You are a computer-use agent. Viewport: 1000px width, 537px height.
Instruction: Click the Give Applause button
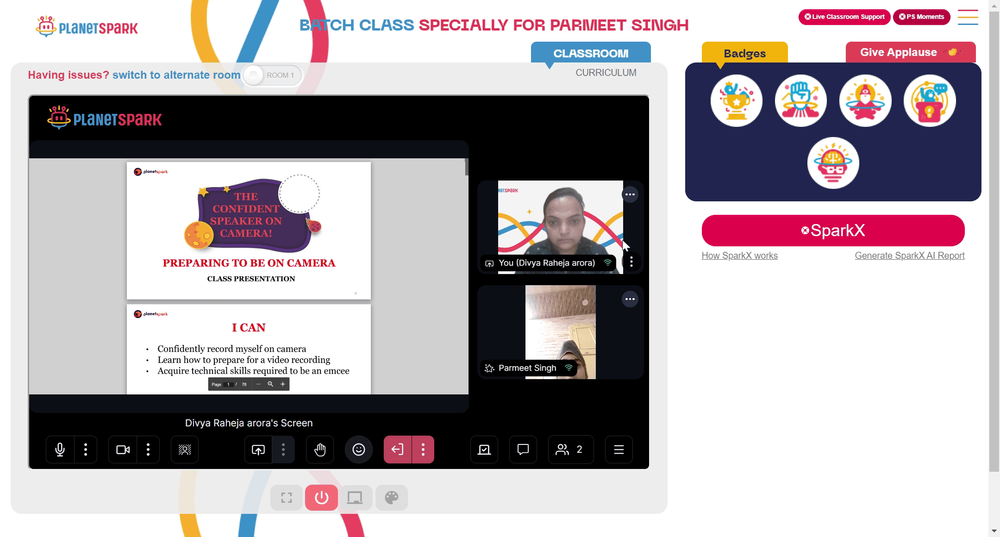pyautogui.click(x=910, y=52)
